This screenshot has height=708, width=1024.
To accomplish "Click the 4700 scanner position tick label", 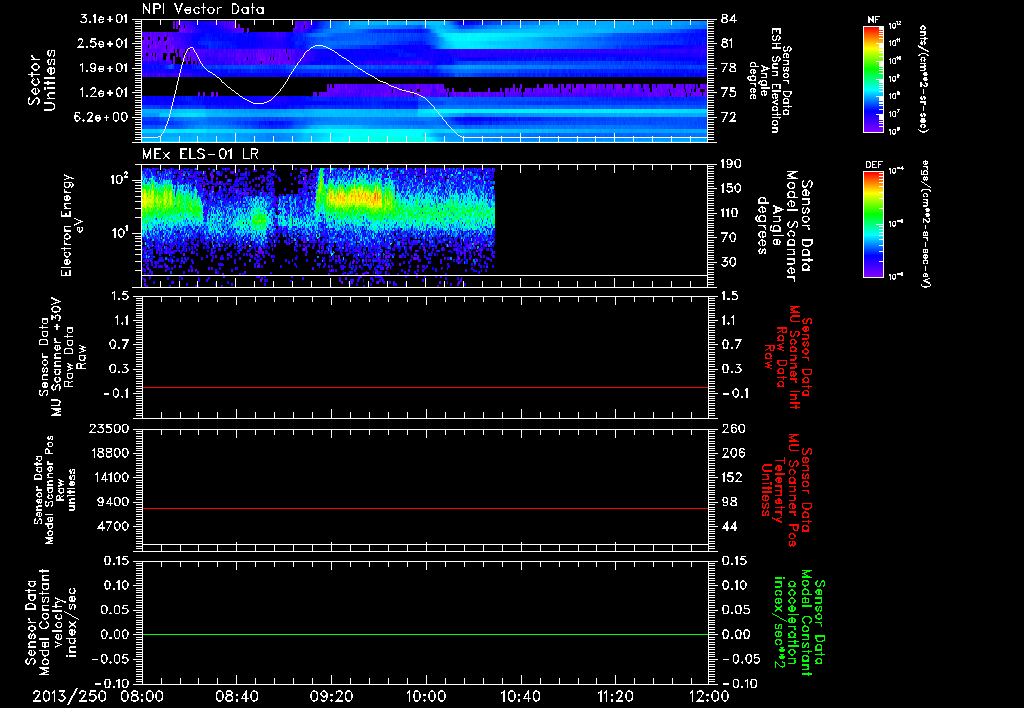I will tap(112, 526).
